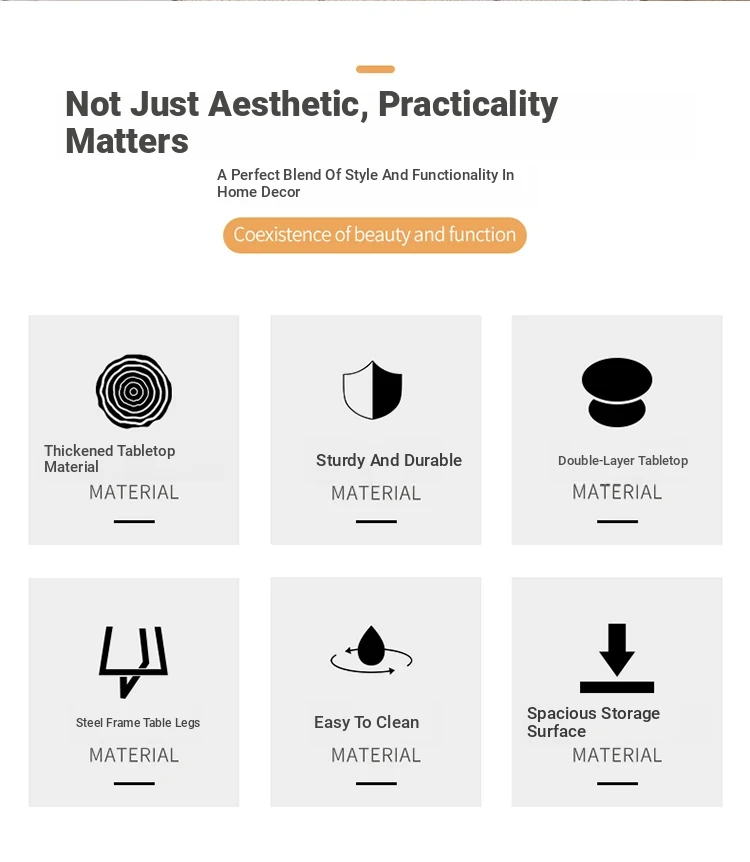Click the 'Double-Layer Tabletop' caption
The width and height of the screenshot is (750, 862).
pyautogui.click(x=623, y=461)
